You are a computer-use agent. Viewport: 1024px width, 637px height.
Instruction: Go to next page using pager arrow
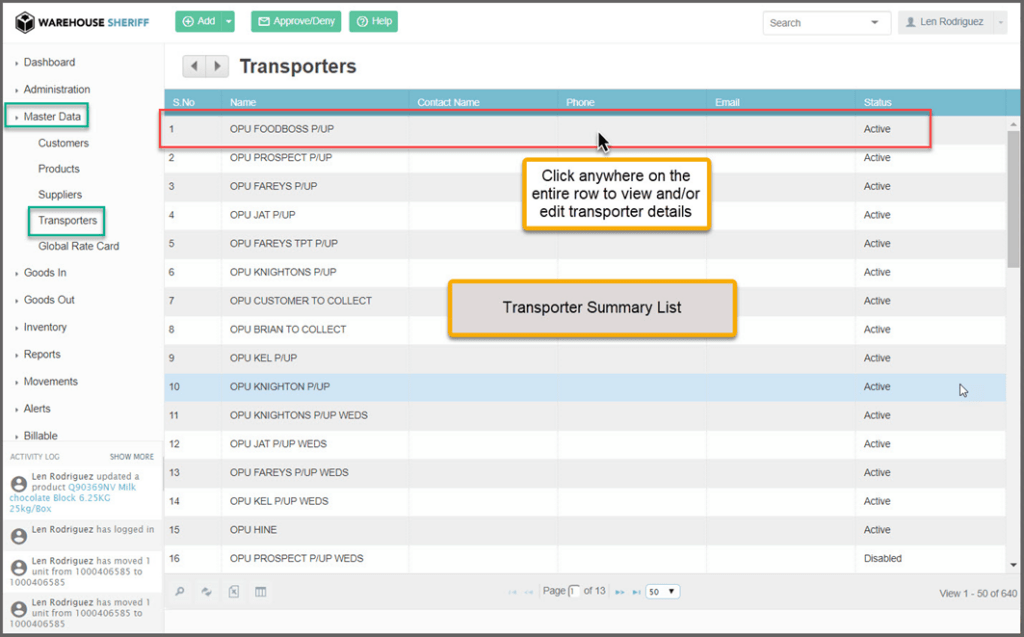coord(620,592)
